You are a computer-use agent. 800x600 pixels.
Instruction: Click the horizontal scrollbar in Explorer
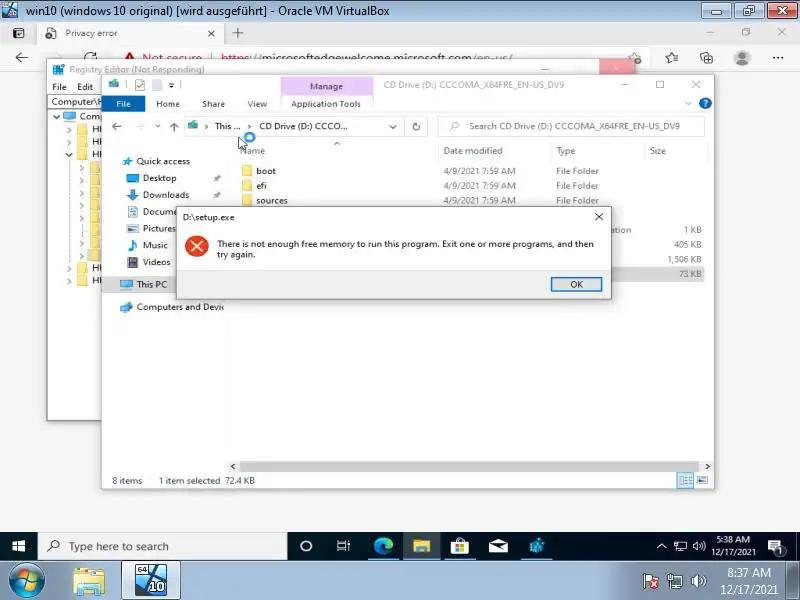point(468,466)
